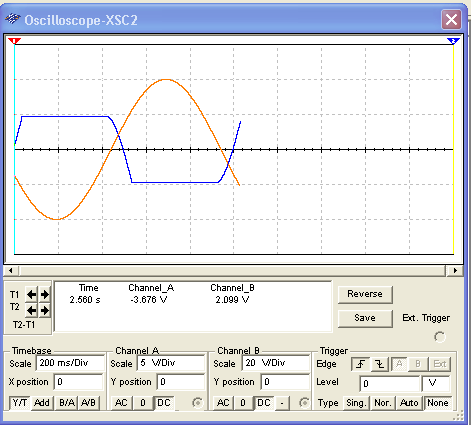The height and width of the screenshot is (425, 471).
Task: Select Ext. Trigger radio terminal
Action: [440, 337]
